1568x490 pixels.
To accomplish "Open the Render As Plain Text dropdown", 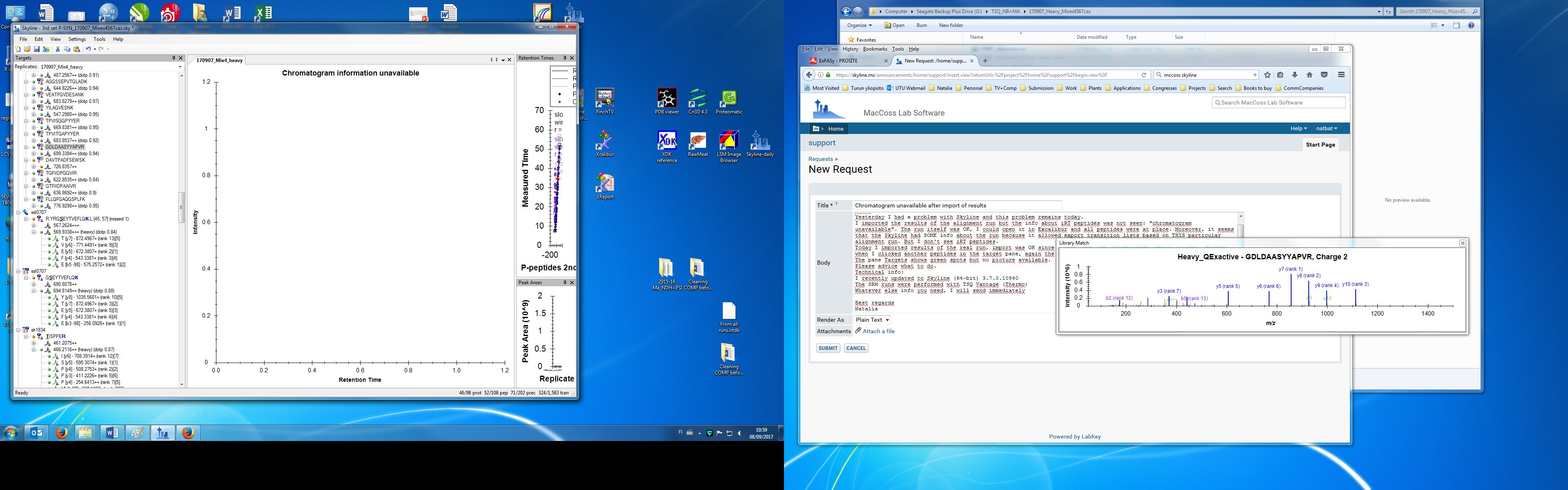I will click(872, 320).
